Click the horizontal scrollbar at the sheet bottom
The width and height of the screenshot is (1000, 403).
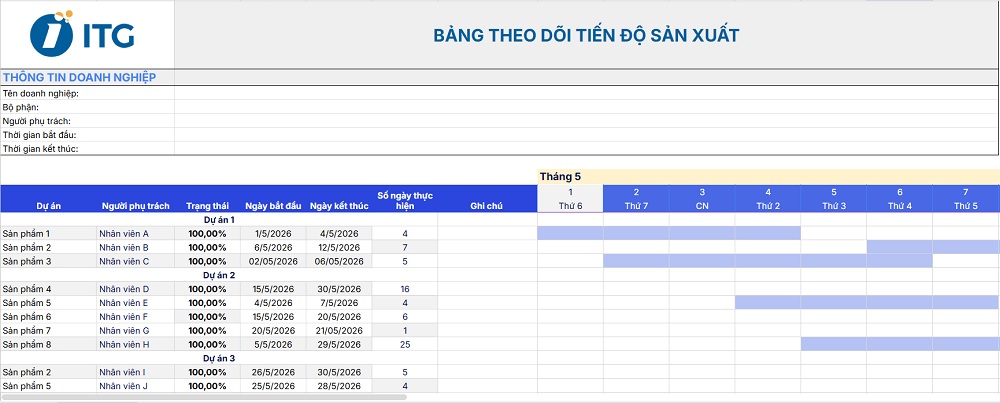[x=204, y=397]
